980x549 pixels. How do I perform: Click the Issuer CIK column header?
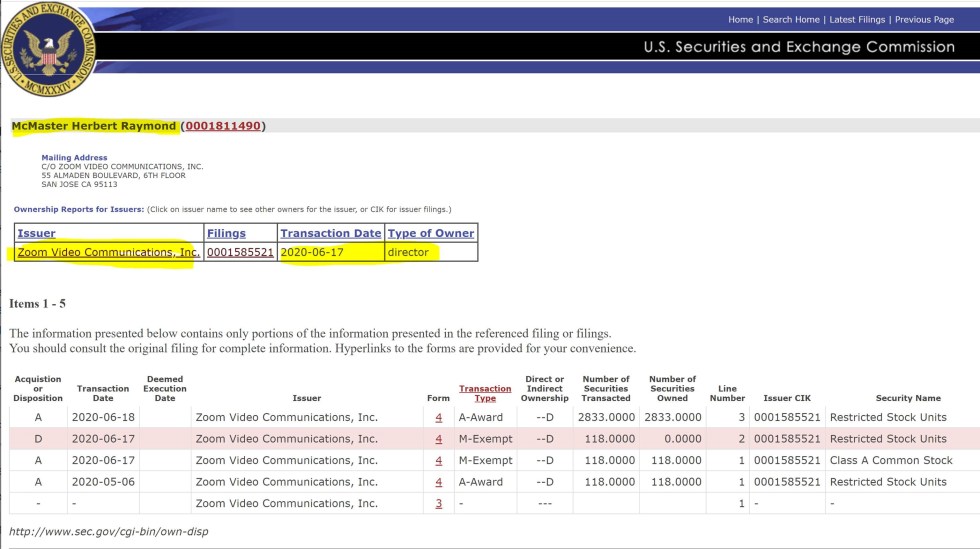point(787,398)
